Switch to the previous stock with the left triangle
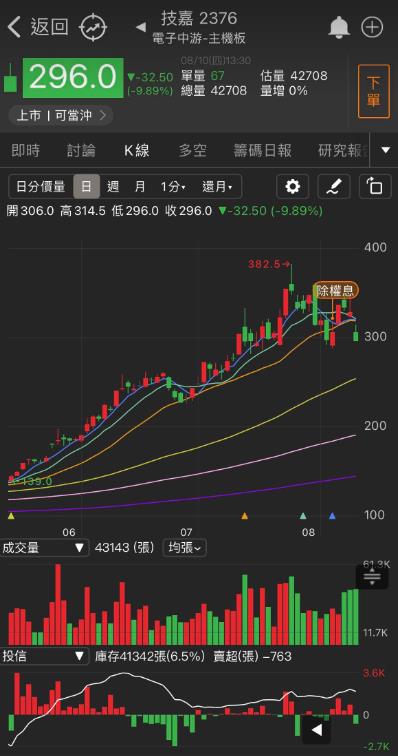This screenshot has height=756, width=398. point(141,27)
